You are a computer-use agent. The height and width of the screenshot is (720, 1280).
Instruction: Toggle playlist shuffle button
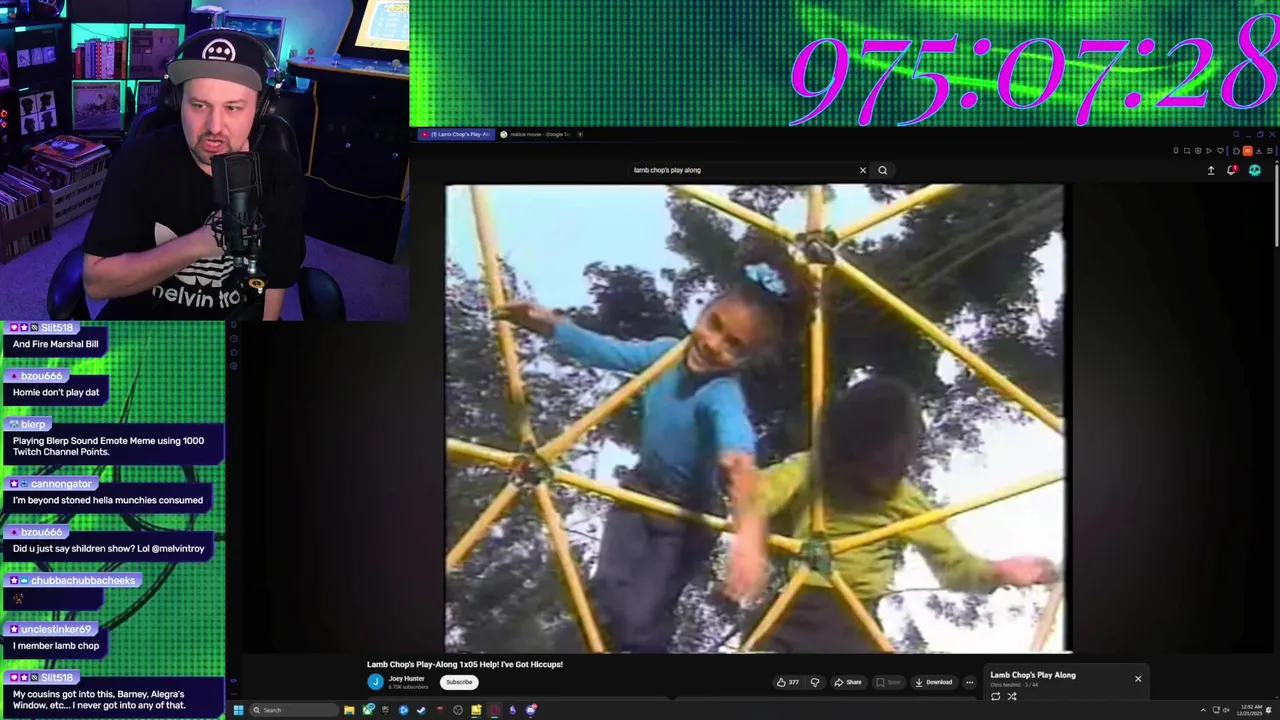1012,696
